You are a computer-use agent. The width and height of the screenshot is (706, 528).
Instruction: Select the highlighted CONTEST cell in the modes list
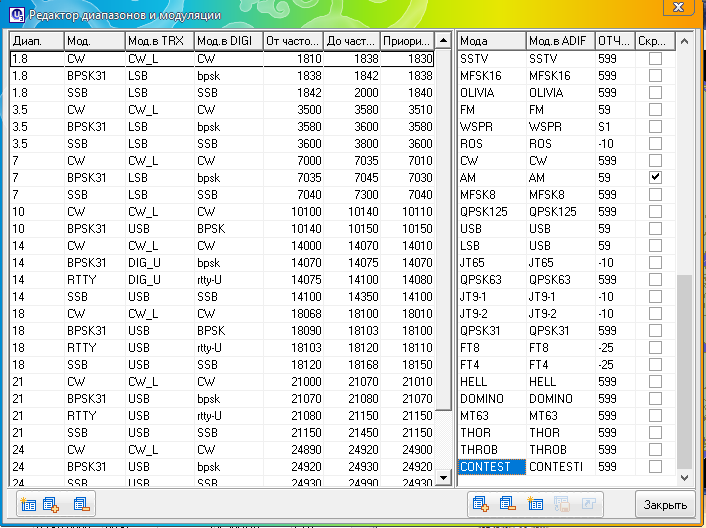coord(491,467)
